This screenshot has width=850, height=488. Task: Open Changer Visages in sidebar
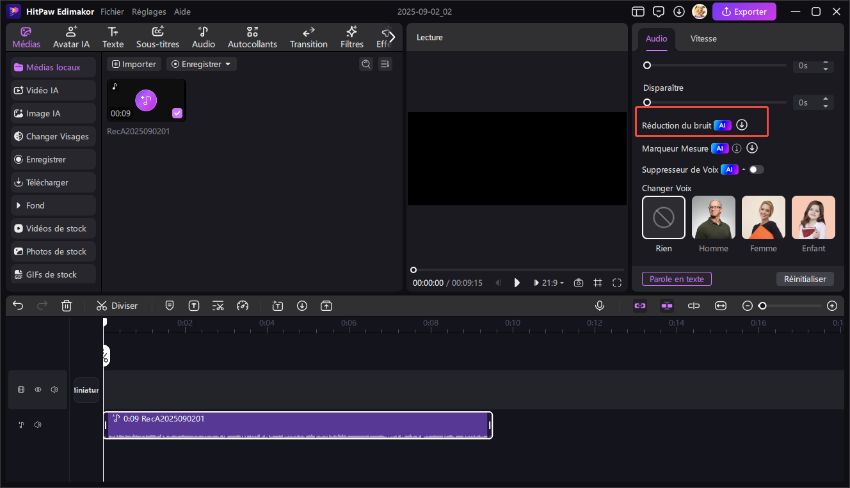click(53, 136)
